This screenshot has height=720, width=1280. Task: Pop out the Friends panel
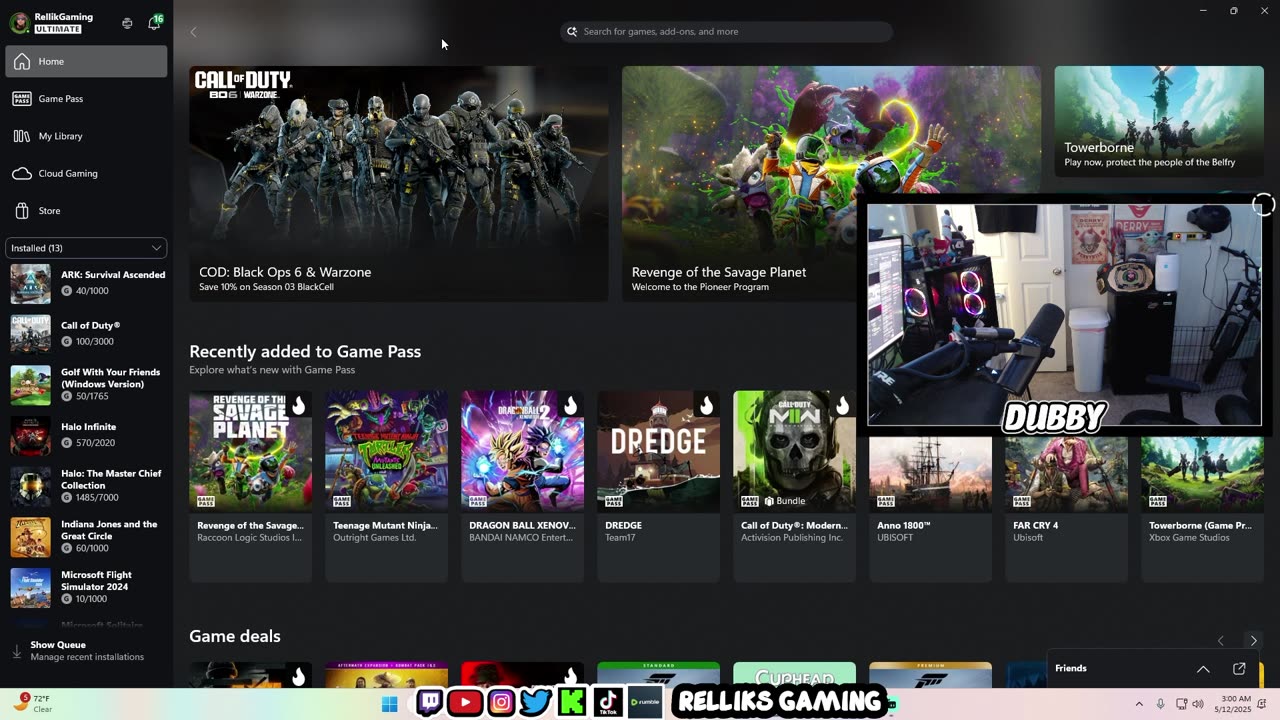[1239, 669]
